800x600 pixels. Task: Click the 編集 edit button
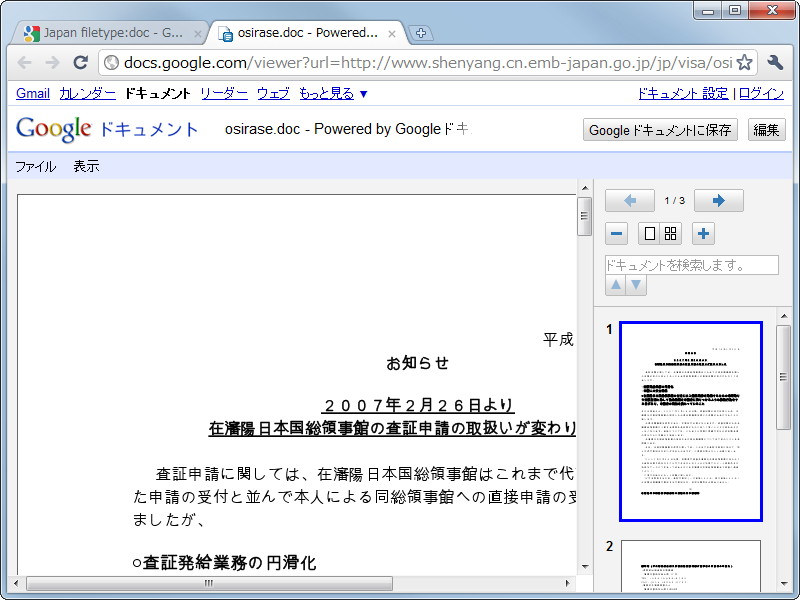point(766,130)
